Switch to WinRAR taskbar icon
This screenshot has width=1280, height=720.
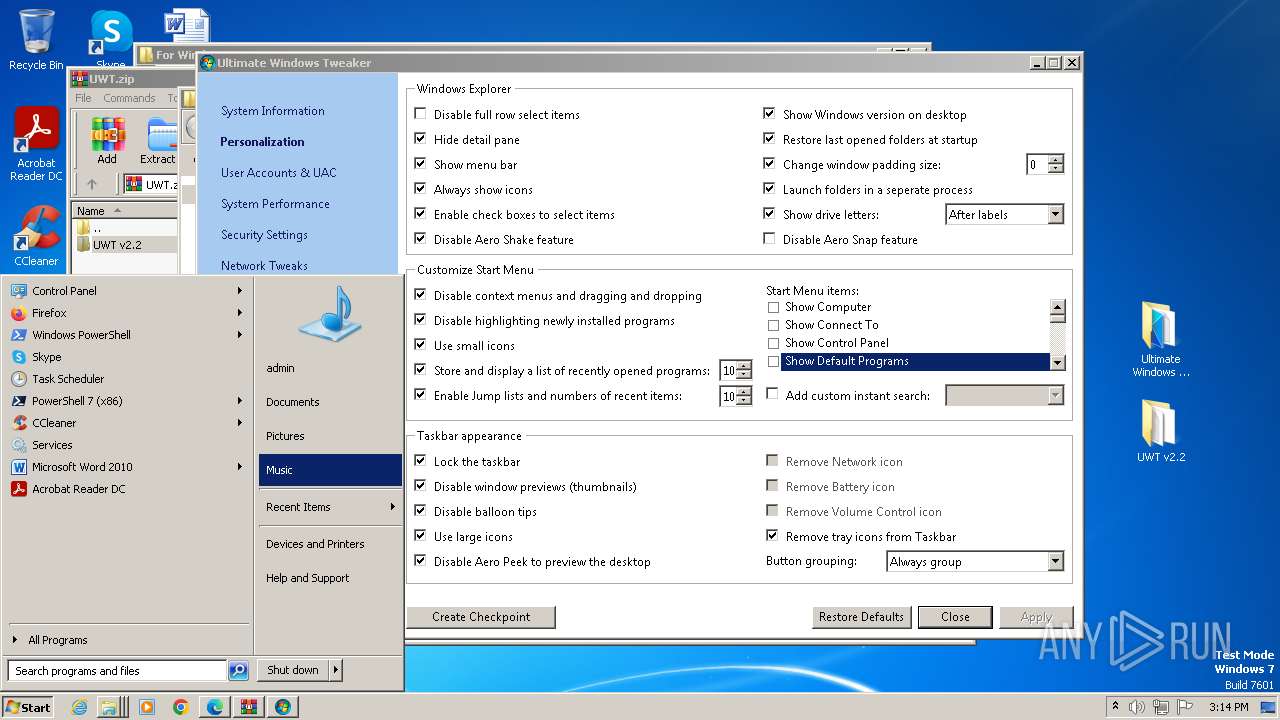(x=248, y=707)
